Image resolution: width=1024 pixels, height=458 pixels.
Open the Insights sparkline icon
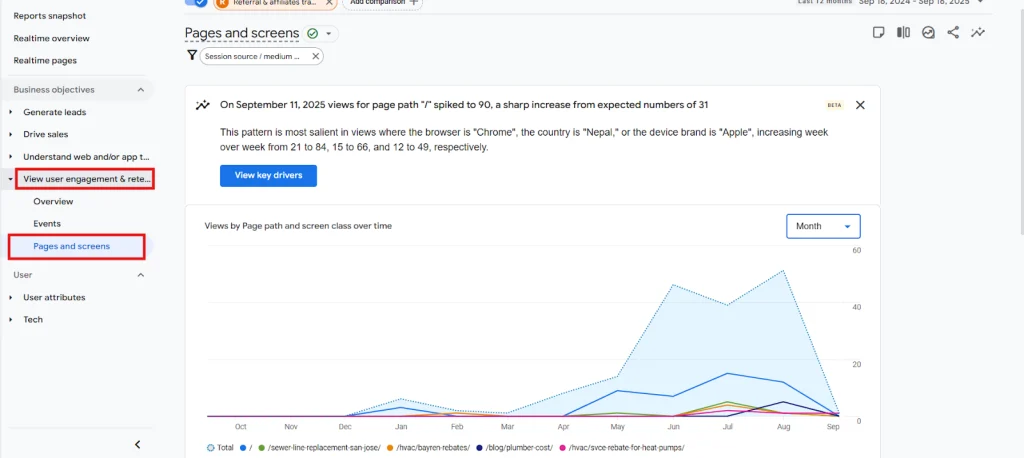(x=978, y=32)
